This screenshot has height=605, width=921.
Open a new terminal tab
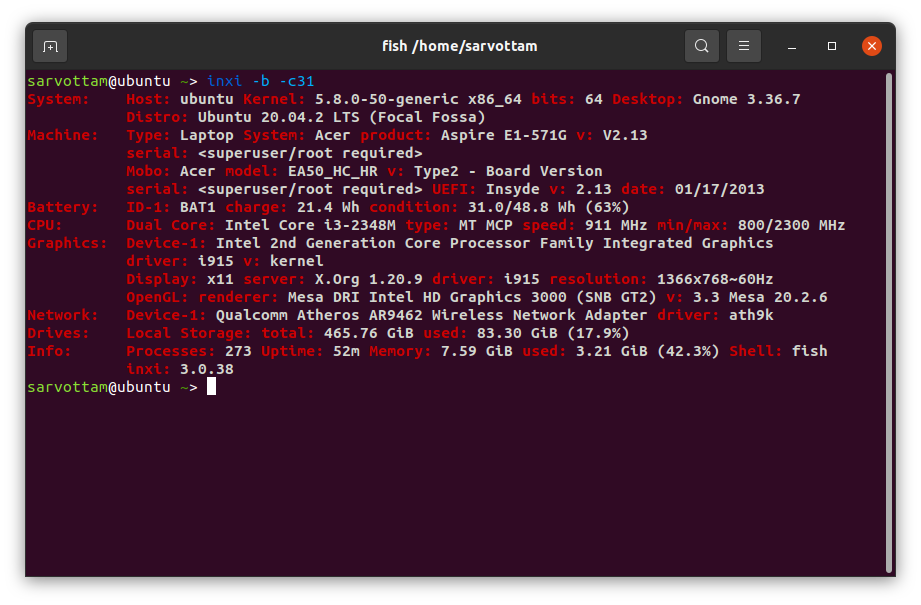click(49, 46)
